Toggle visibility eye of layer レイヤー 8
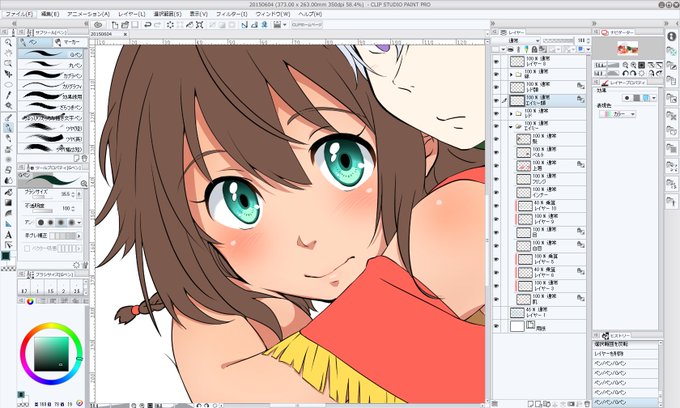680x408 pixels. tap(496, 62)
